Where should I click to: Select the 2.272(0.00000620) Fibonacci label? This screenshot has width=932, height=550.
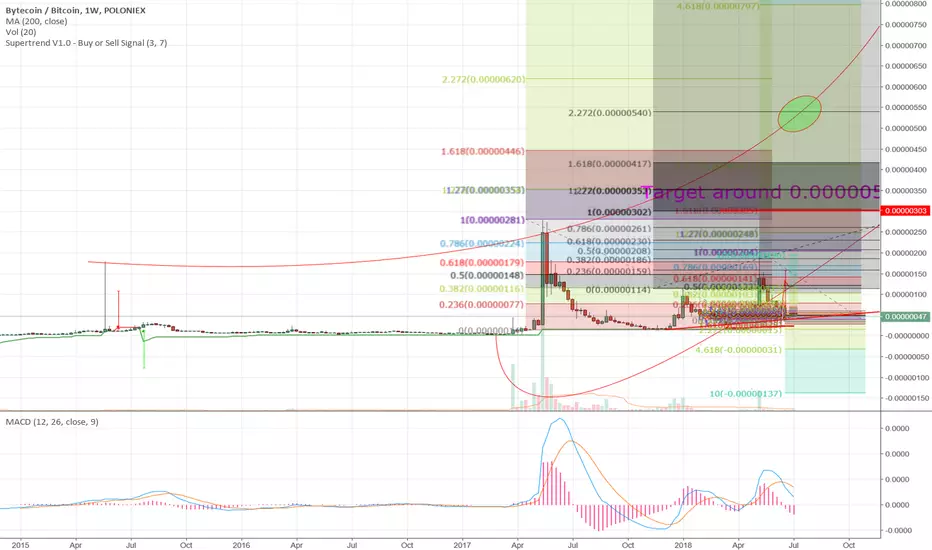[483, 79]
